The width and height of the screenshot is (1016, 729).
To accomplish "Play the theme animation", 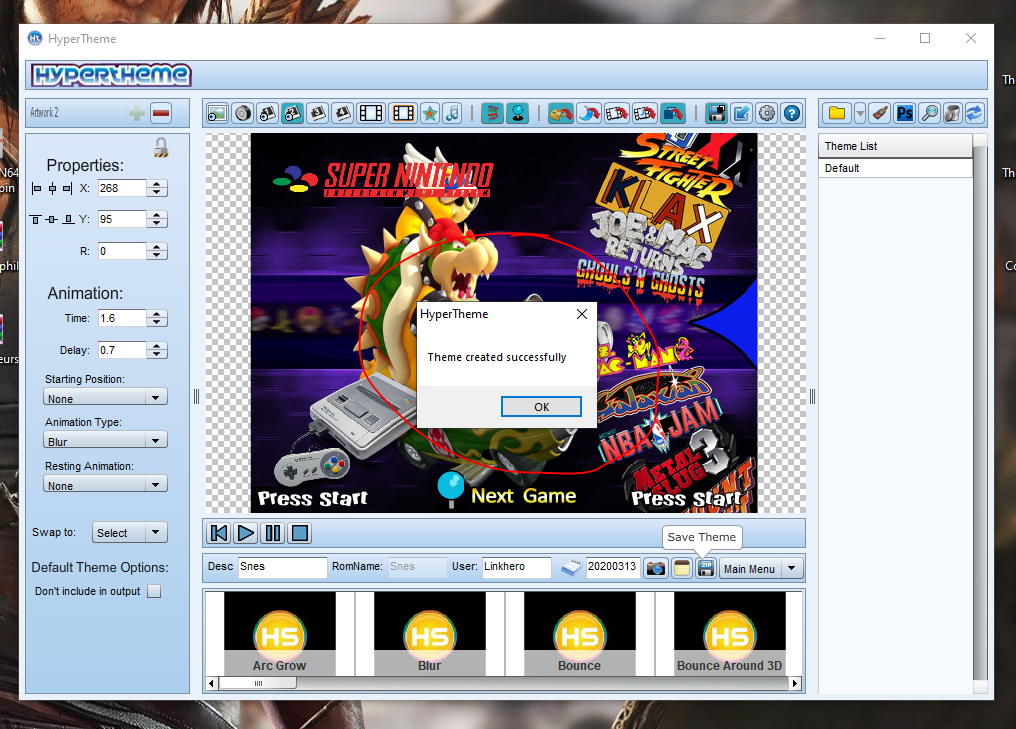I will pyautogui.click(x=246, y=533).
